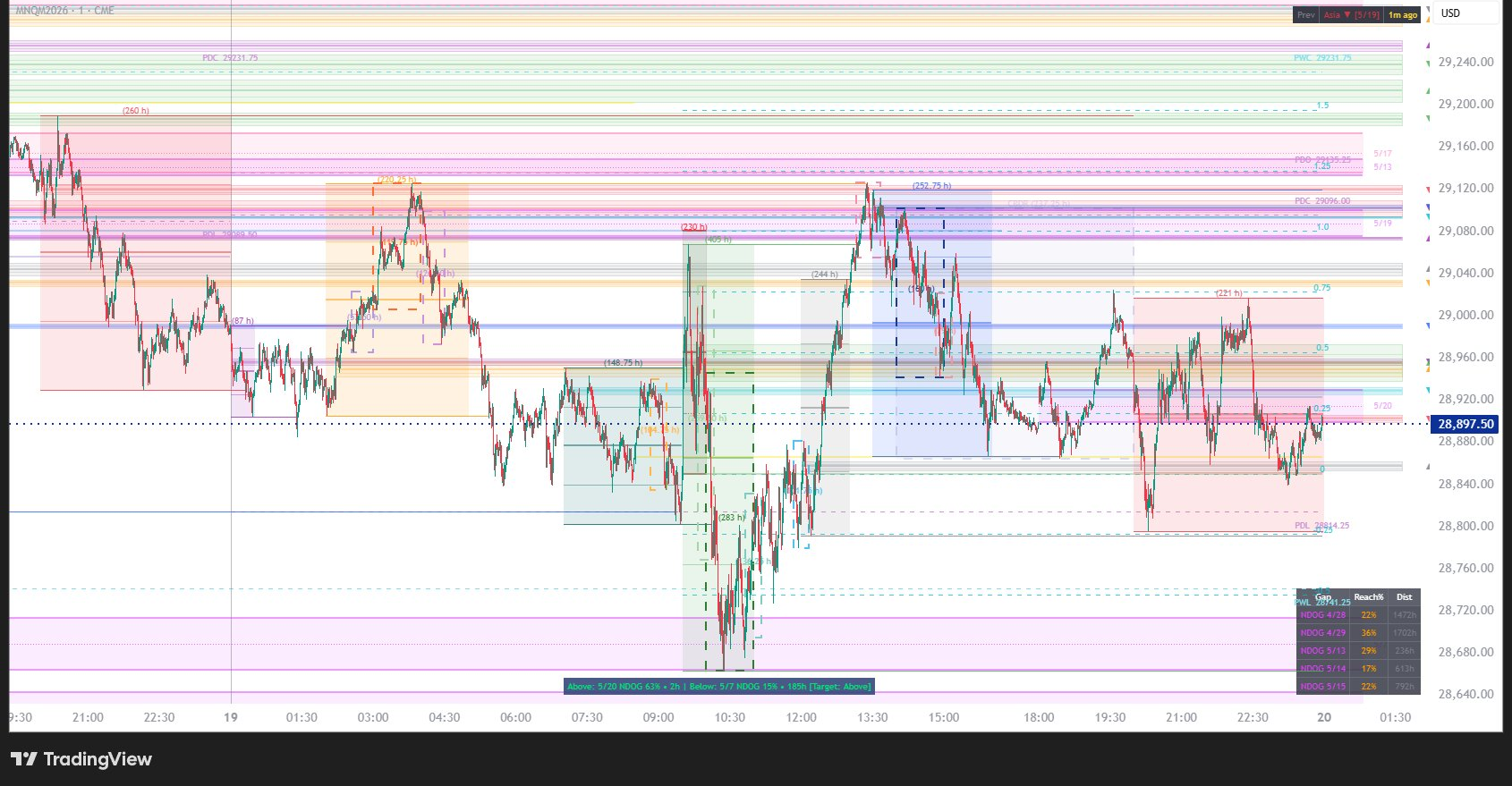Click the 1472h distance value

(x=1405, y=615)
